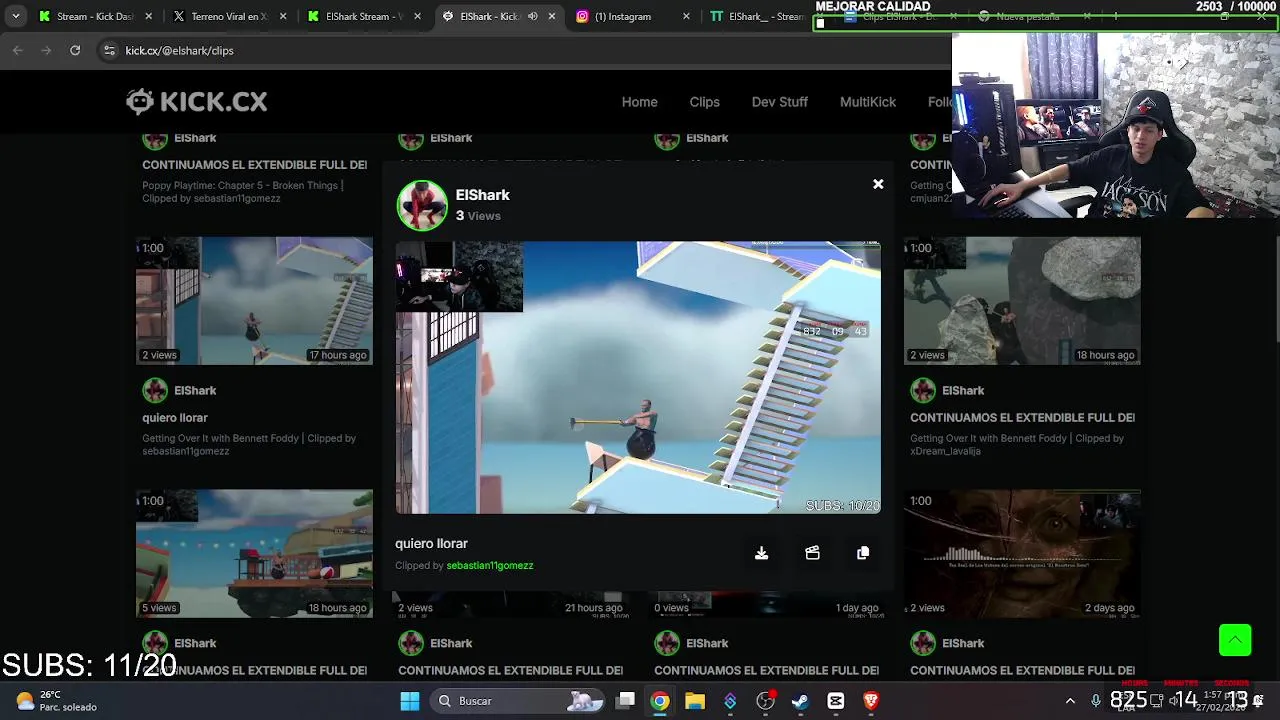
Task: Click the clapperboard icon under the clip
Action: coord(812,553)
